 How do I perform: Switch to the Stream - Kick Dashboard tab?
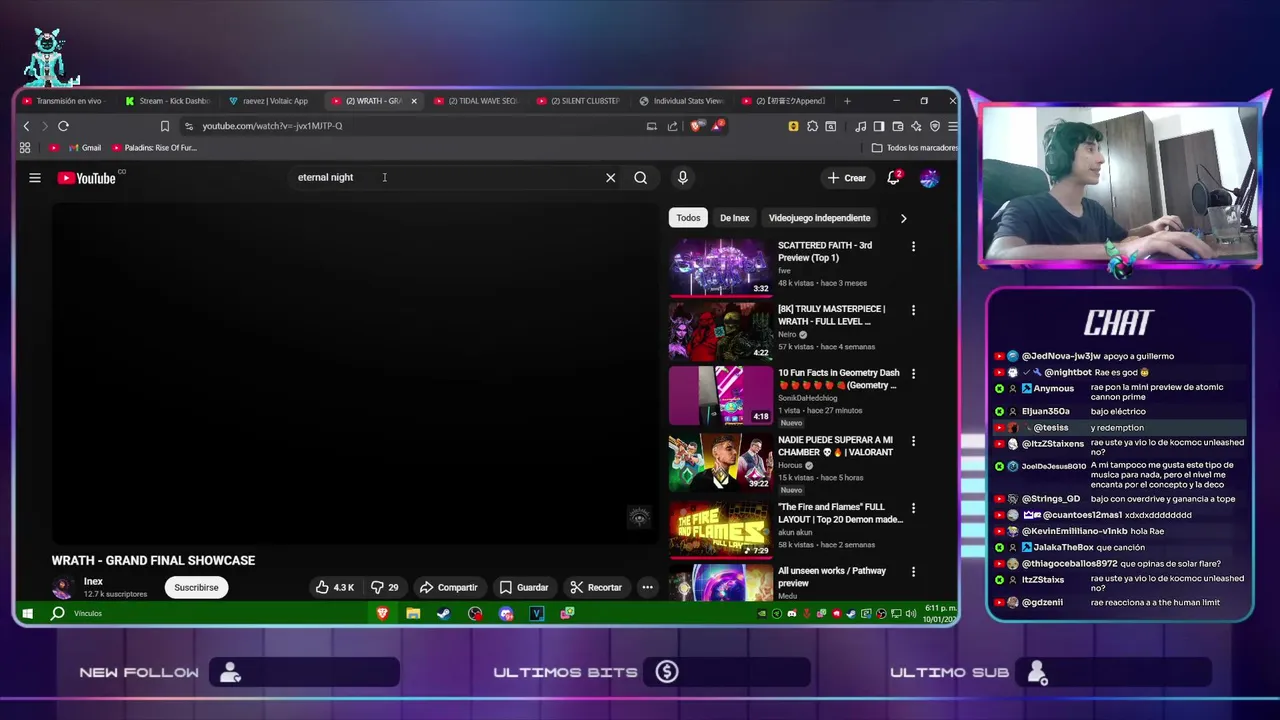click(167, 101)
